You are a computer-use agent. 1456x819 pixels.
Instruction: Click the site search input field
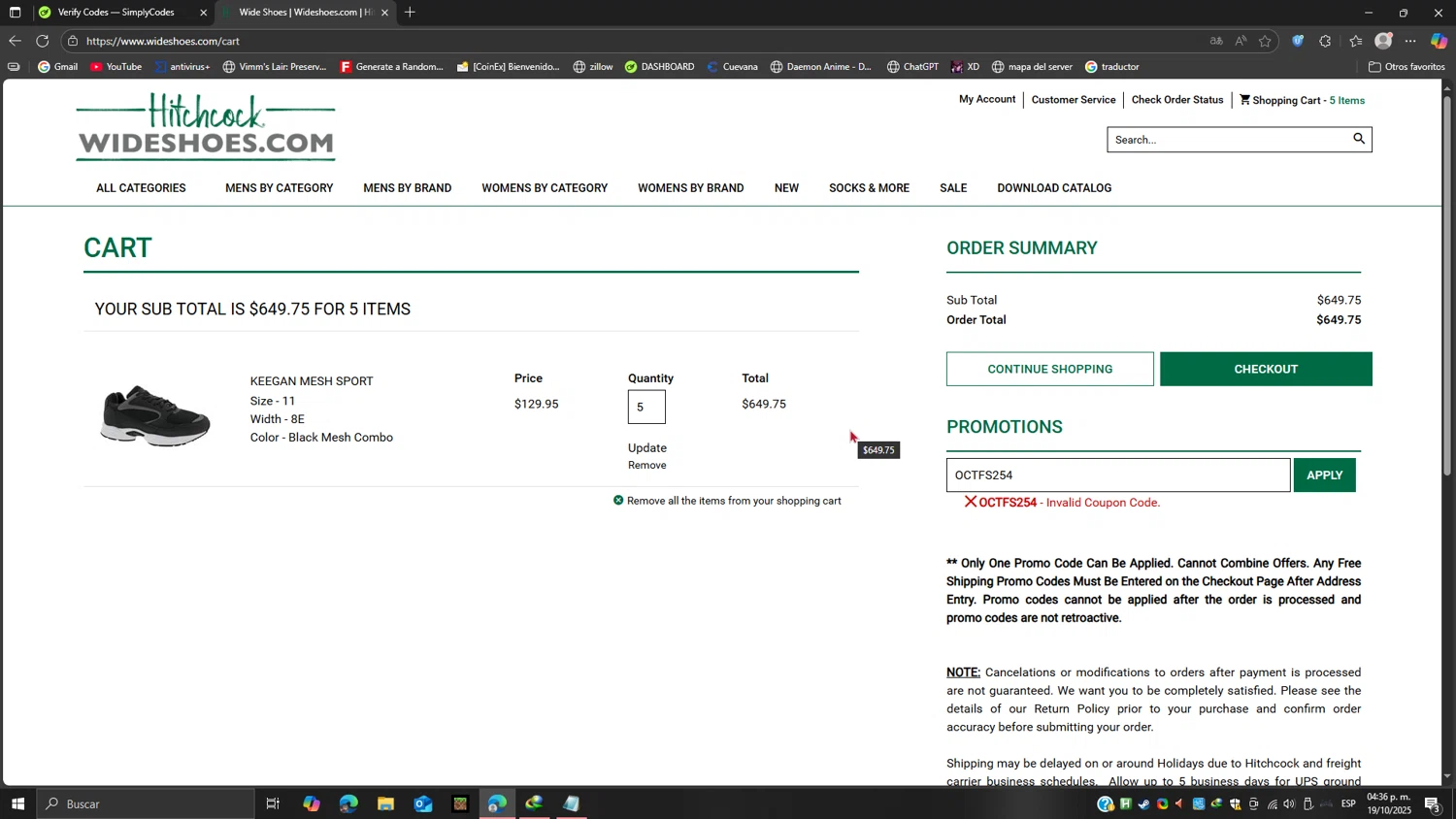(1229, 140)
